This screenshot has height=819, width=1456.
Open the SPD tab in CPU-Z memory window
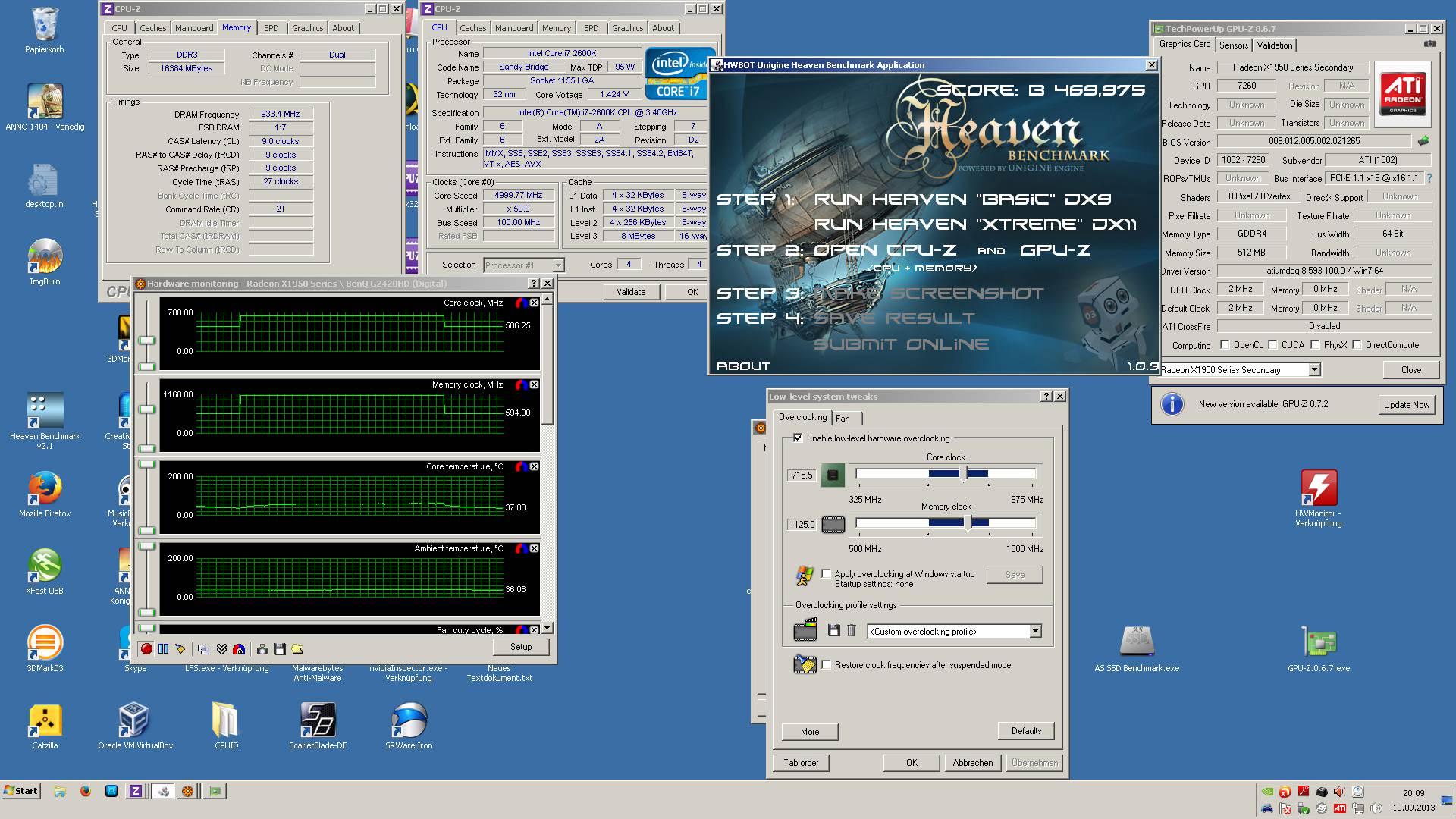[x=271, y=28]
